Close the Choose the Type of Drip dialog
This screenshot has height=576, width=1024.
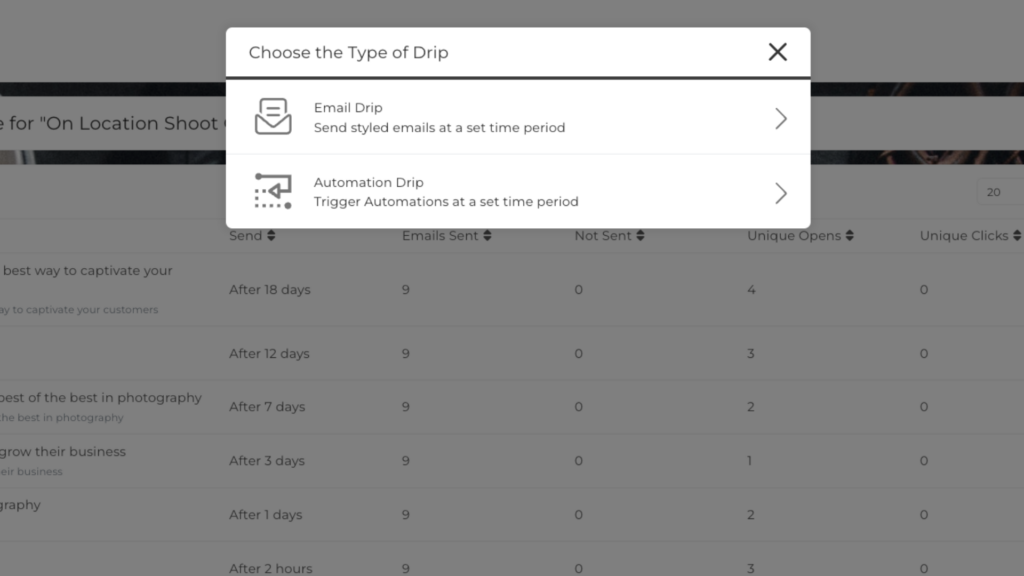point(777,52)
